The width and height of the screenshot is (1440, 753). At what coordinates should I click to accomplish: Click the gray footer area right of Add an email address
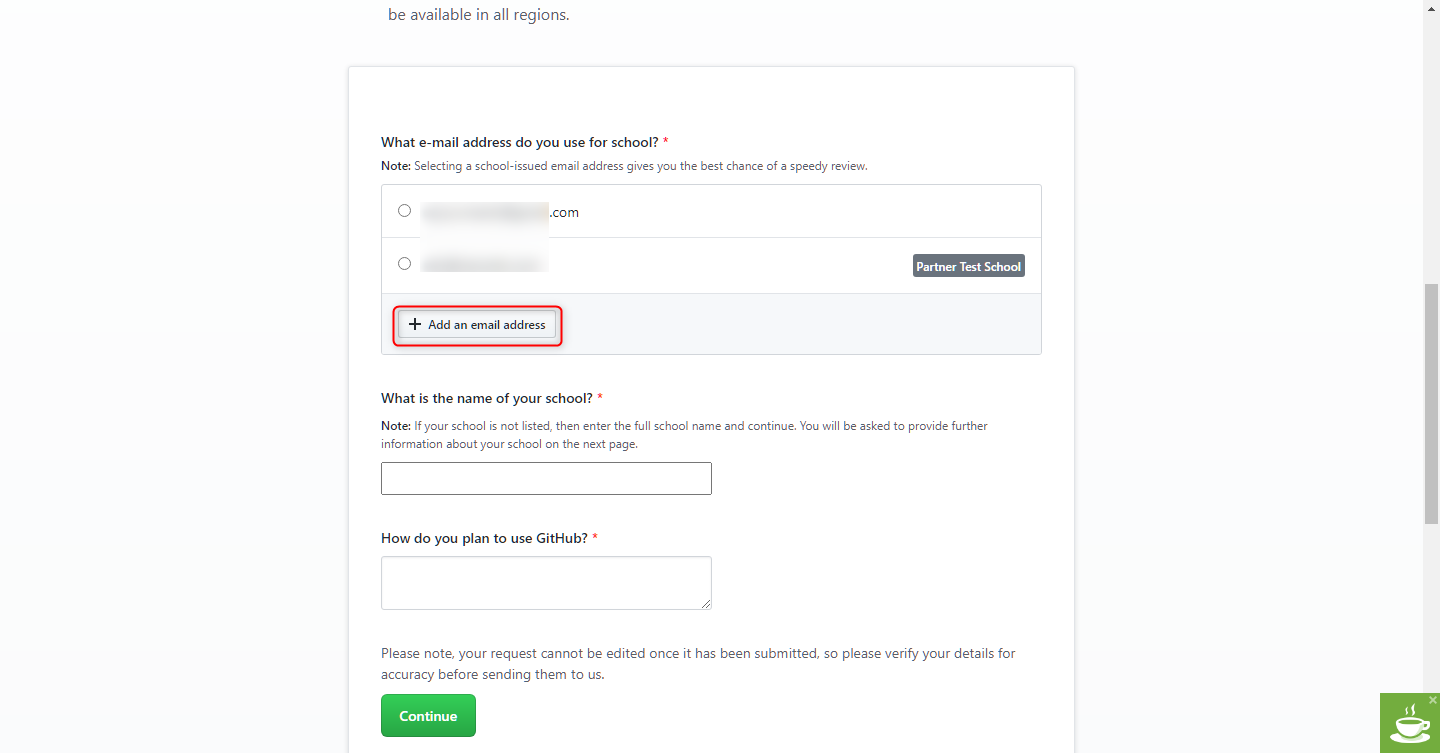coord(800,324)
